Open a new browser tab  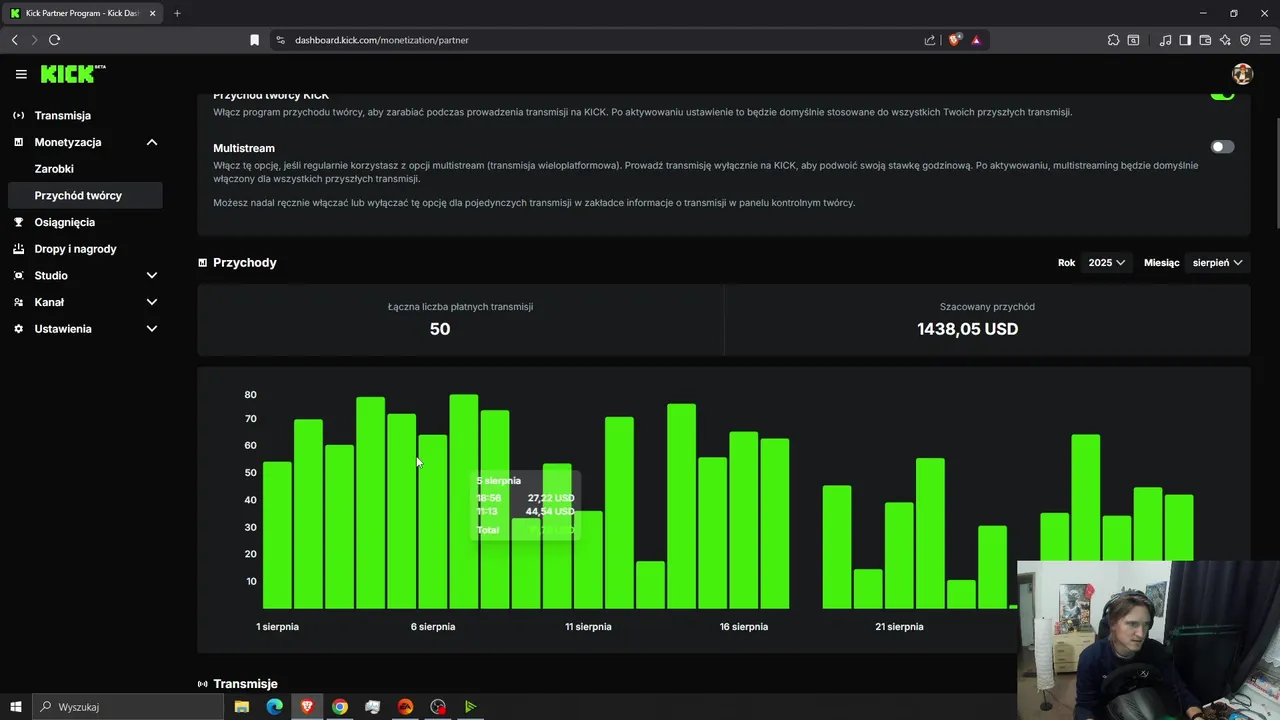coord(177,13)
